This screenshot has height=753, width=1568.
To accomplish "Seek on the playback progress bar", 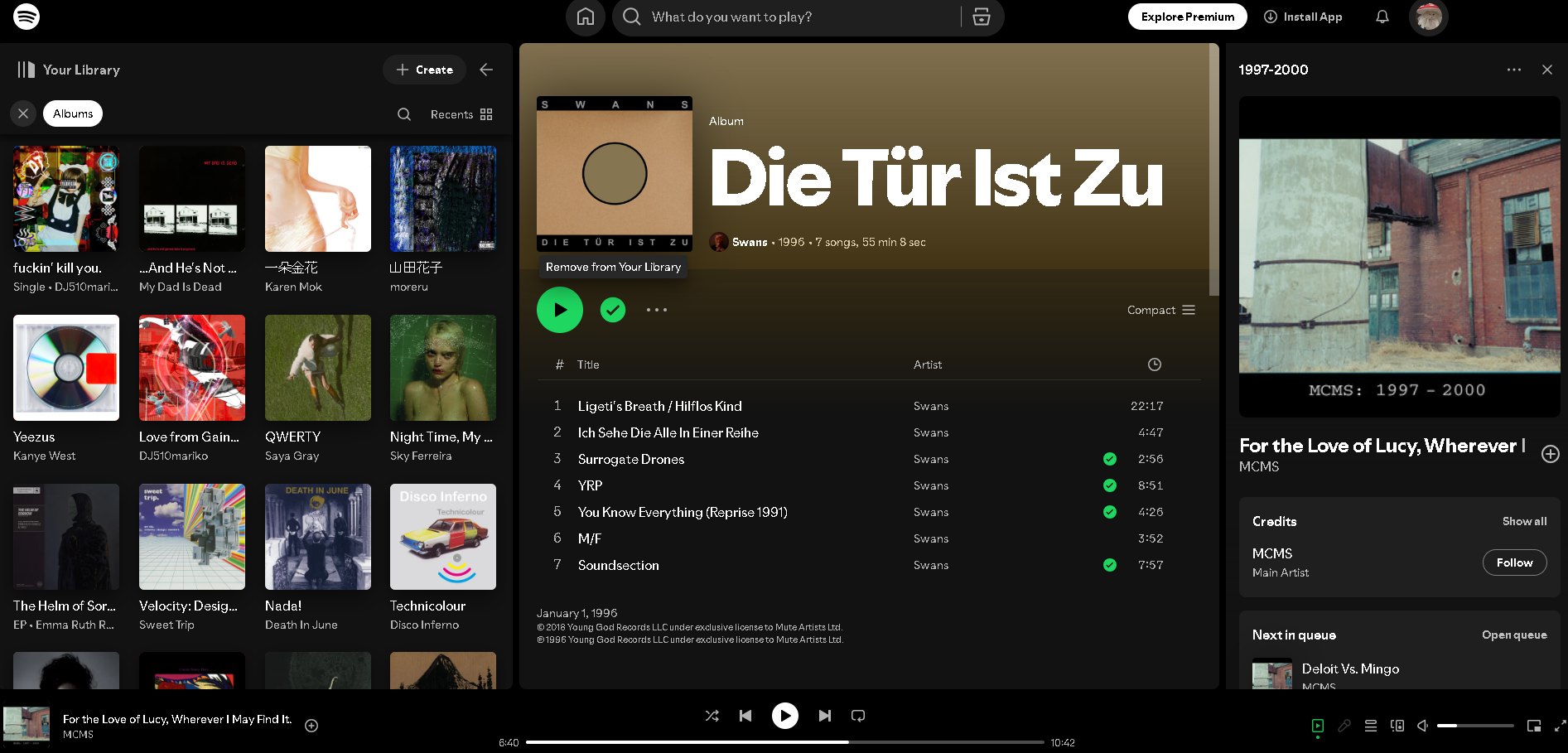I will 784,742.
